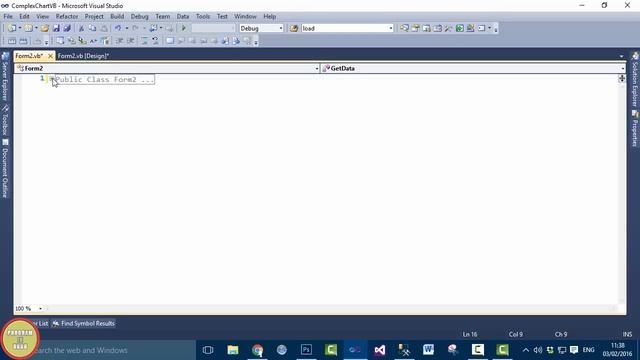
Task: Click the New Project toolbar icon
Action: pos(11,28)
